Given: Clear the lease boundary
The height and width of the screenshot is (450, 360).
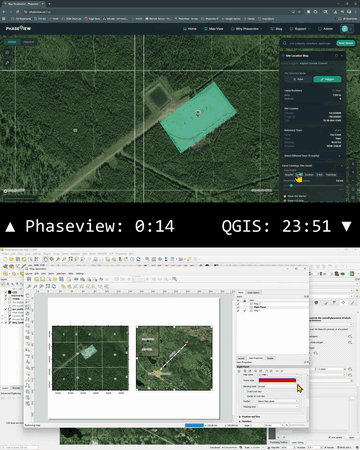Looking at the screenshot, I should 337,91.
